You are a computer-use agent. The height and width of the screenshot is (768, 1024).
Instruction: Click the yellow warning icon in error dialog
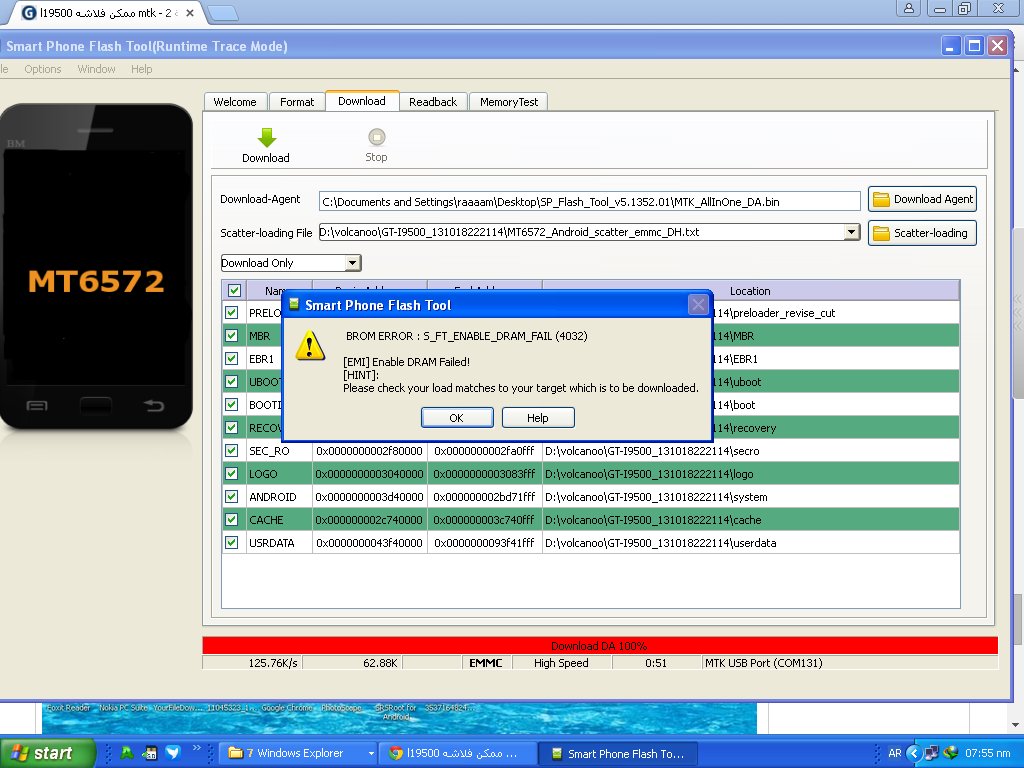click(x=310, y=345)
